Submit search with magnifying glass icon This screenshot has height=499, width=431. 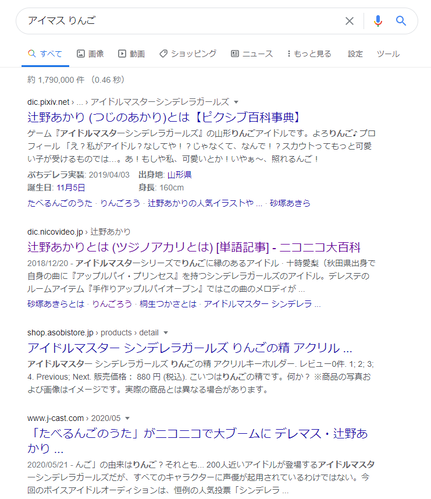tap(401, 21)
